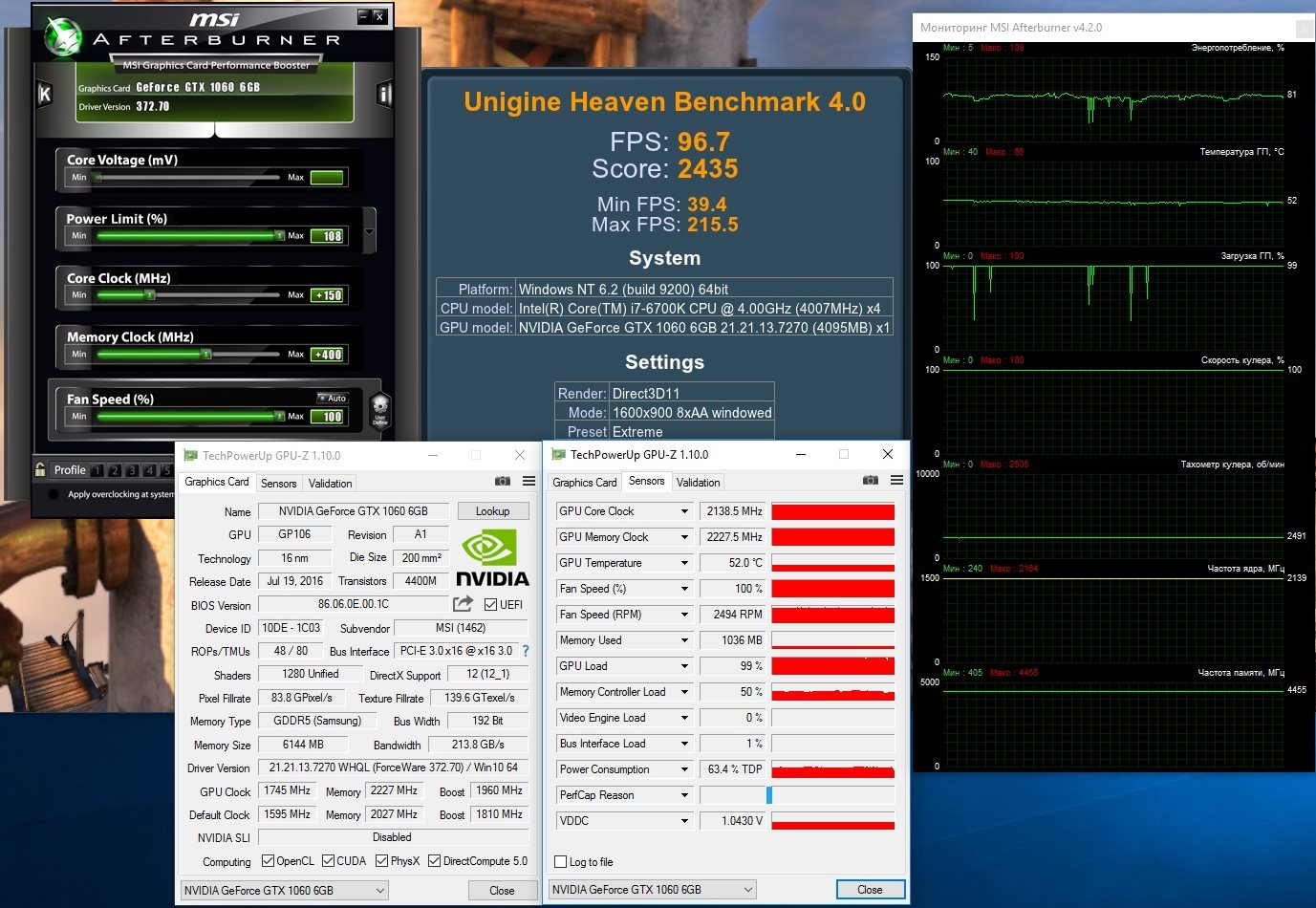Click the Power Limit slider handle
Image resolution: width=1316 pixels, height=908 pixels.
point(279,236)
